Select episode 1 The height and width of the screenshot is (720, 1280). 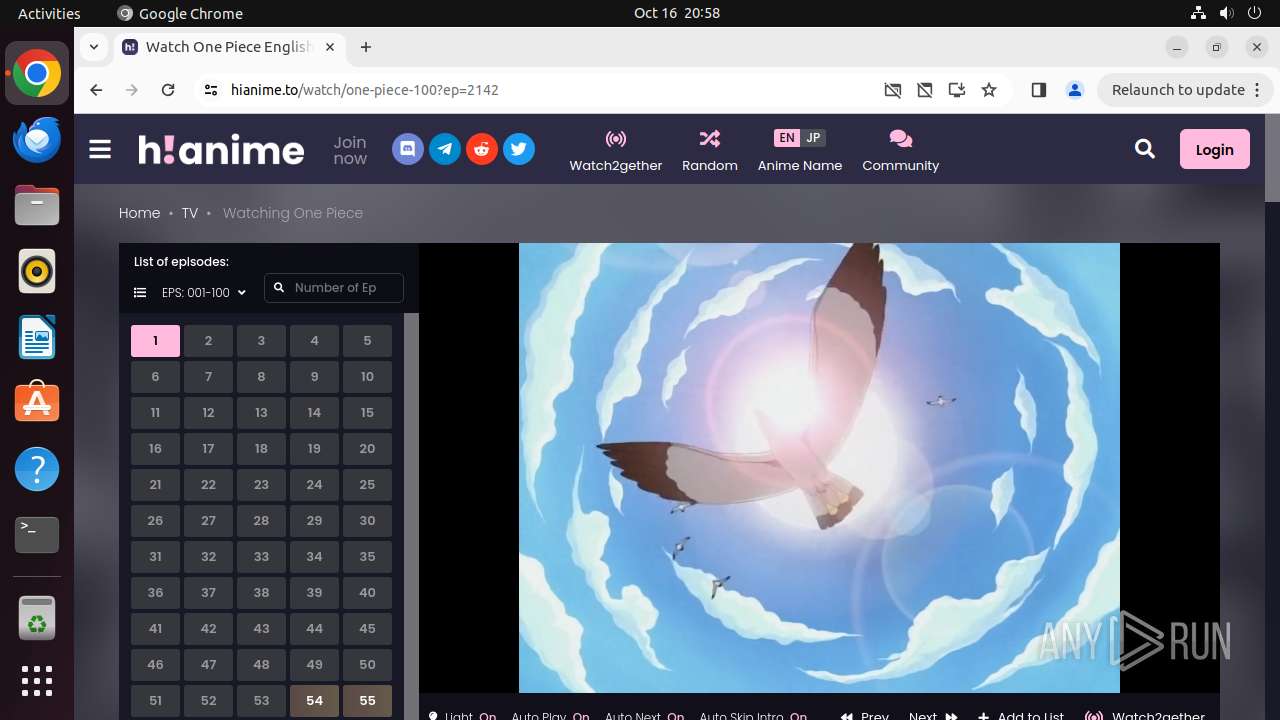(155, 341)
